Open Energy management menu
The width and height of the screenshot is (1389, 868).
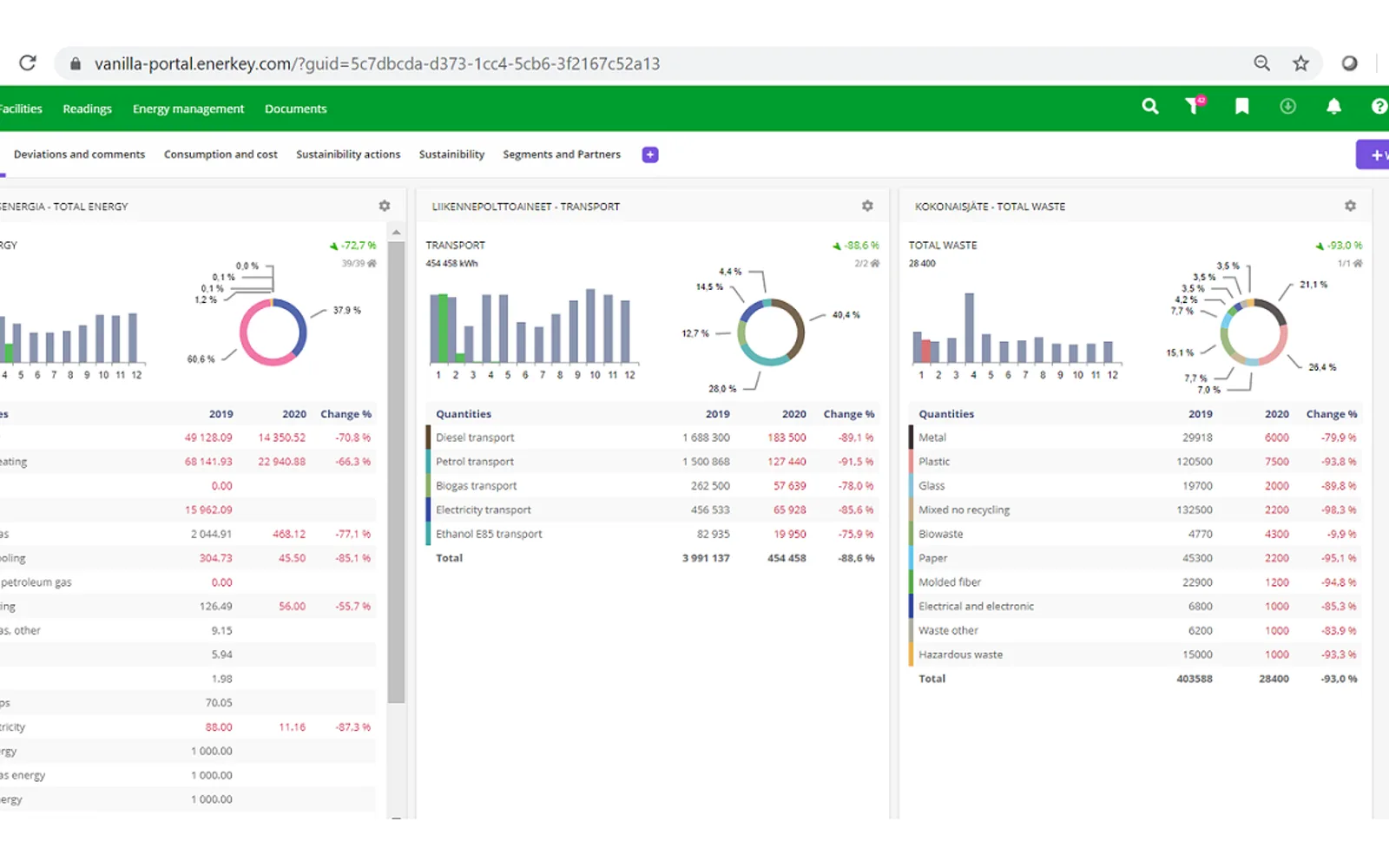188,108
